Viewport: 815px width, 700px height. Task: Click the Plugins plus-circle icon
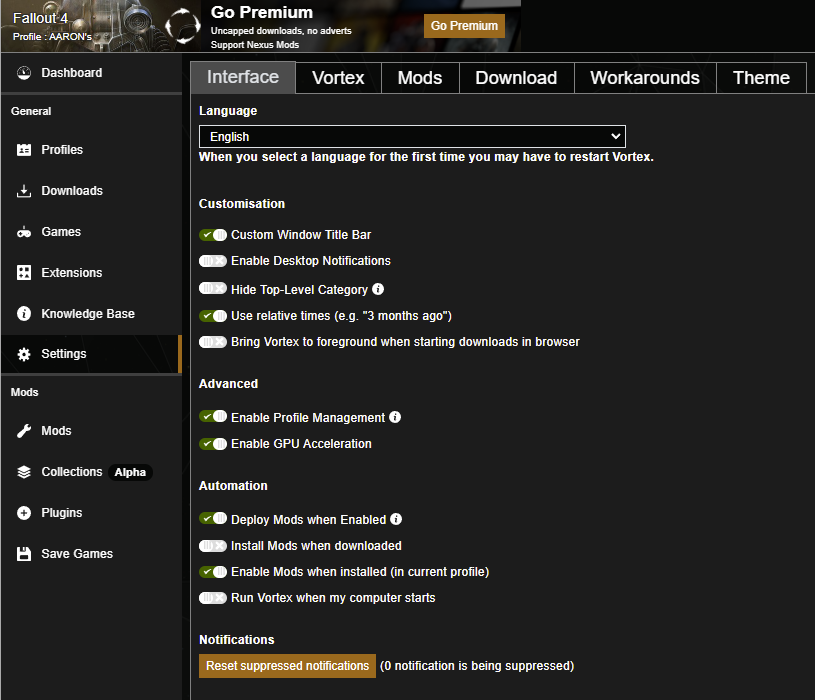coord(24,513)
